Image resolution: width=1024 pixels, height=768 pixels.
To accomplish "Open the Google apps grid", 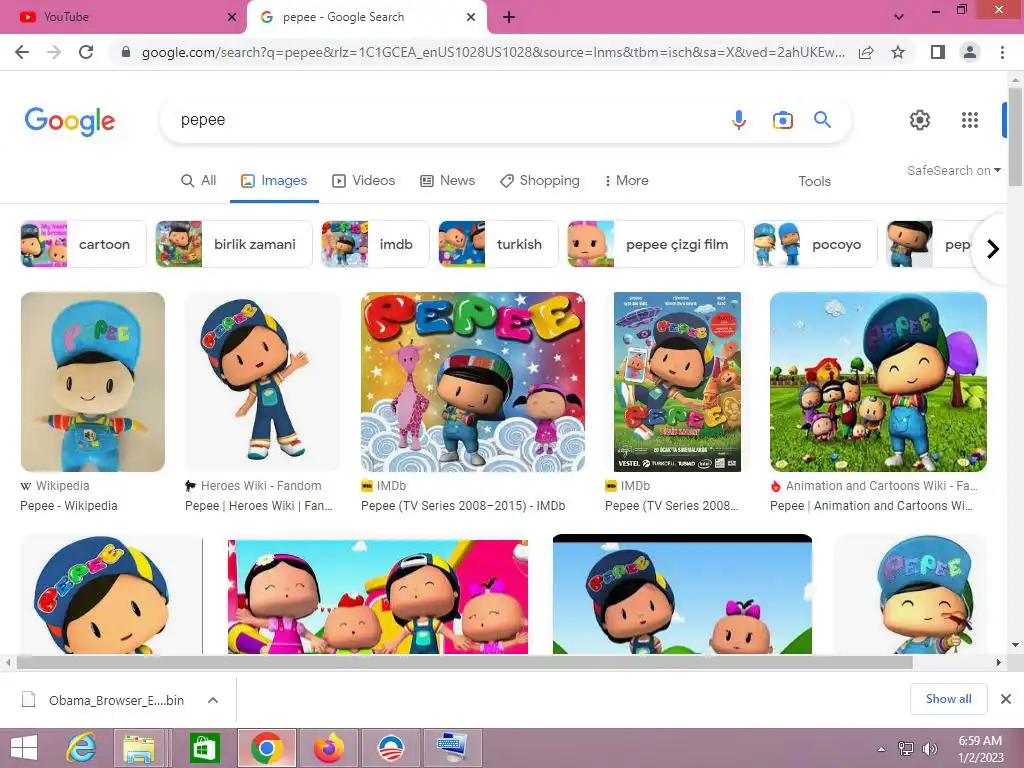I will (x=970, y=120).
